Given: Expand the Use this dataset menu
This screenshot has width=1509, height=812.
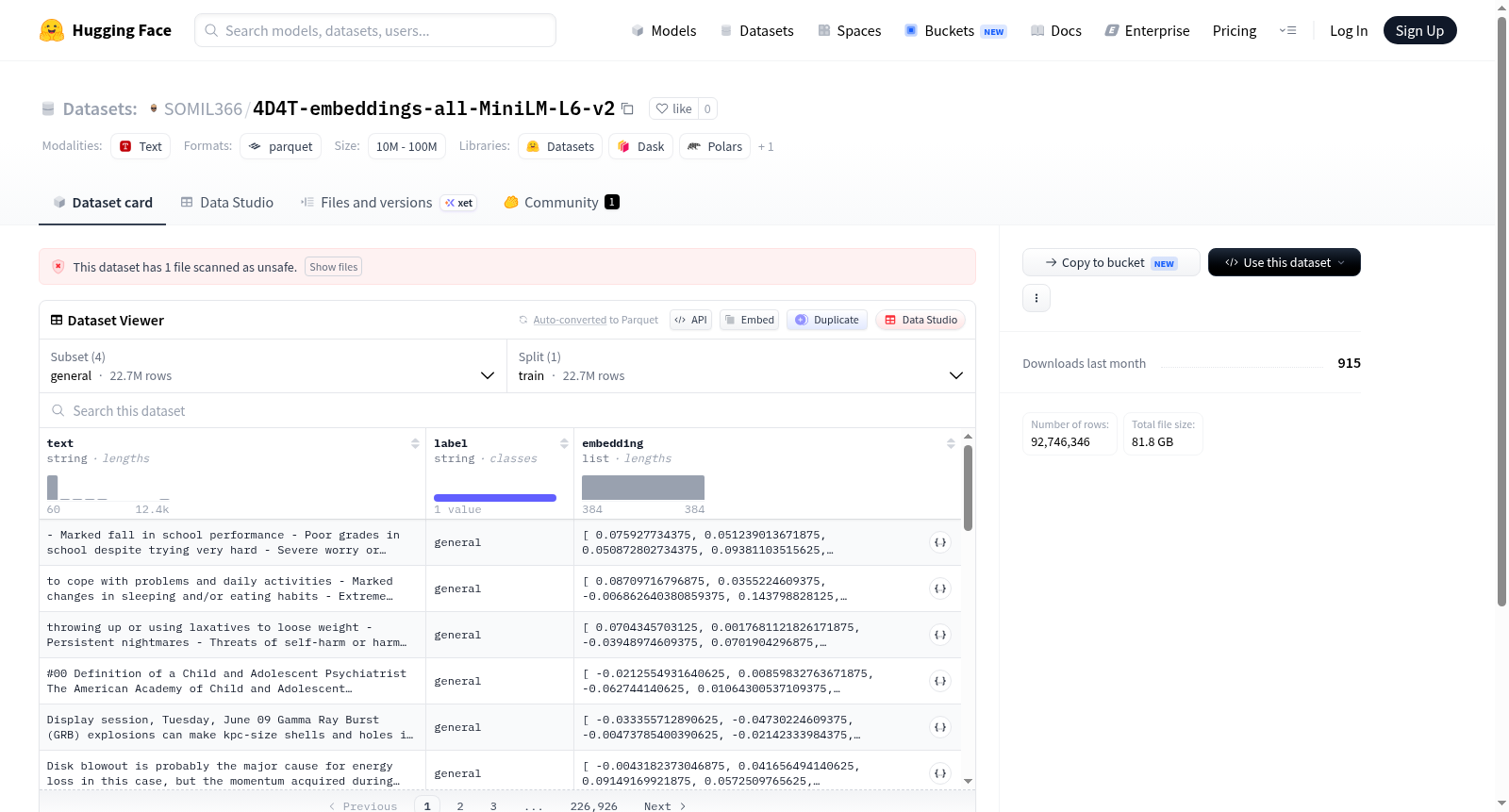Looking at the screenshot, I should coord(1284,262).
